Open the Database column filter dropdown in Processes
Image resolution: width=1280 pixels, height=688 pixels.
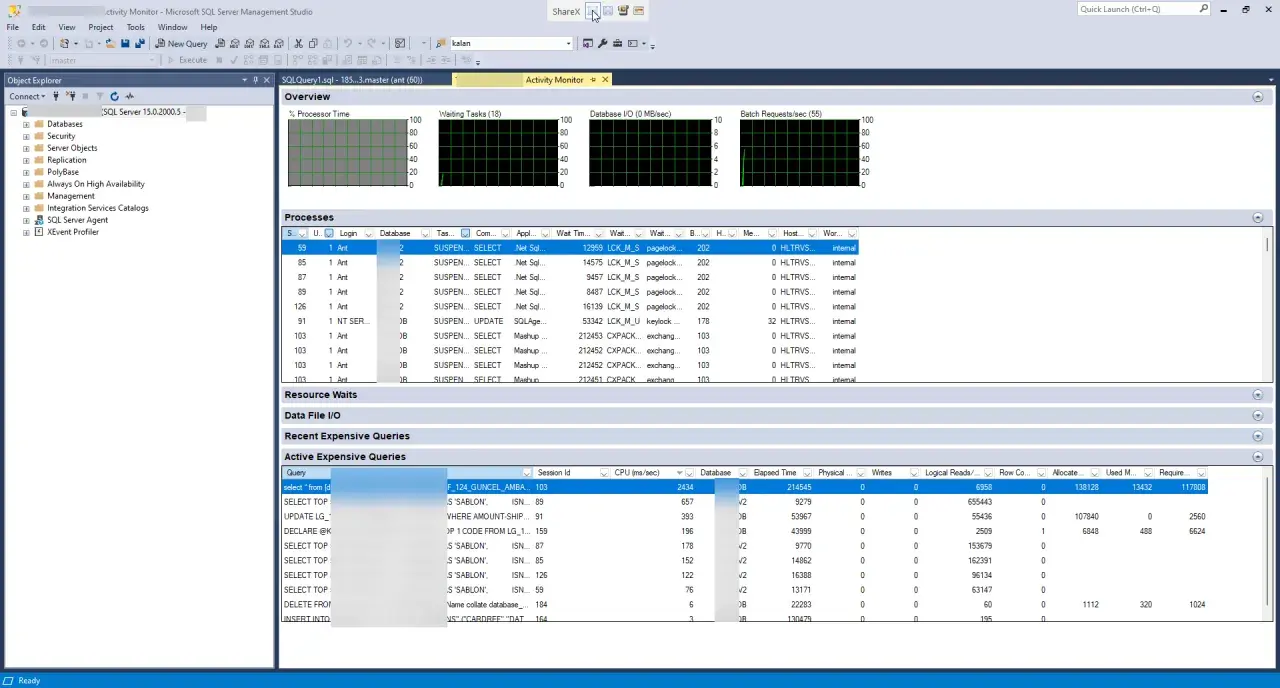point(425,234)
